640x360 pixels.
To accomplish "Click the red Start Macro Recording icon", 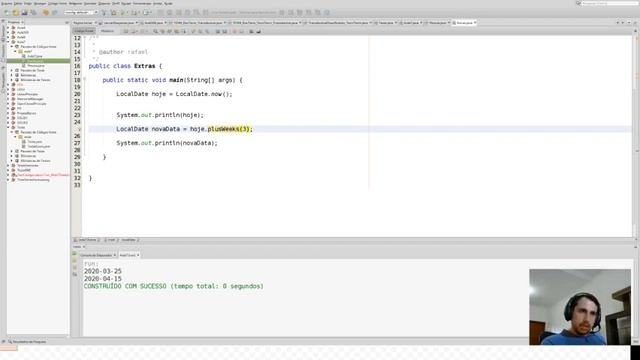I will pos(235,31).
